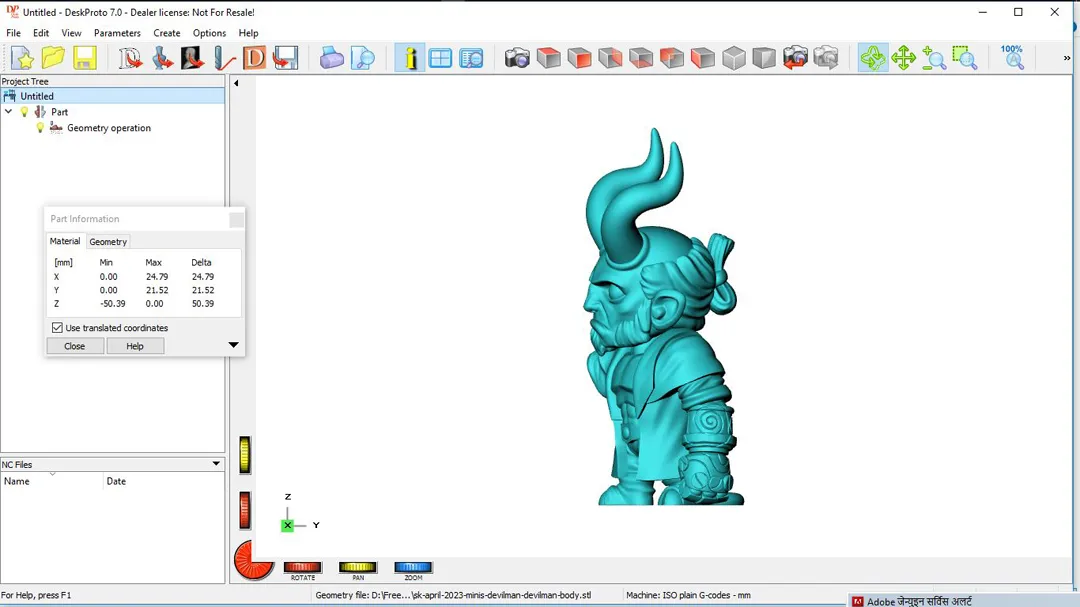
Task: Uncheck Use translated coordinates checkbox
Action: 57,328
